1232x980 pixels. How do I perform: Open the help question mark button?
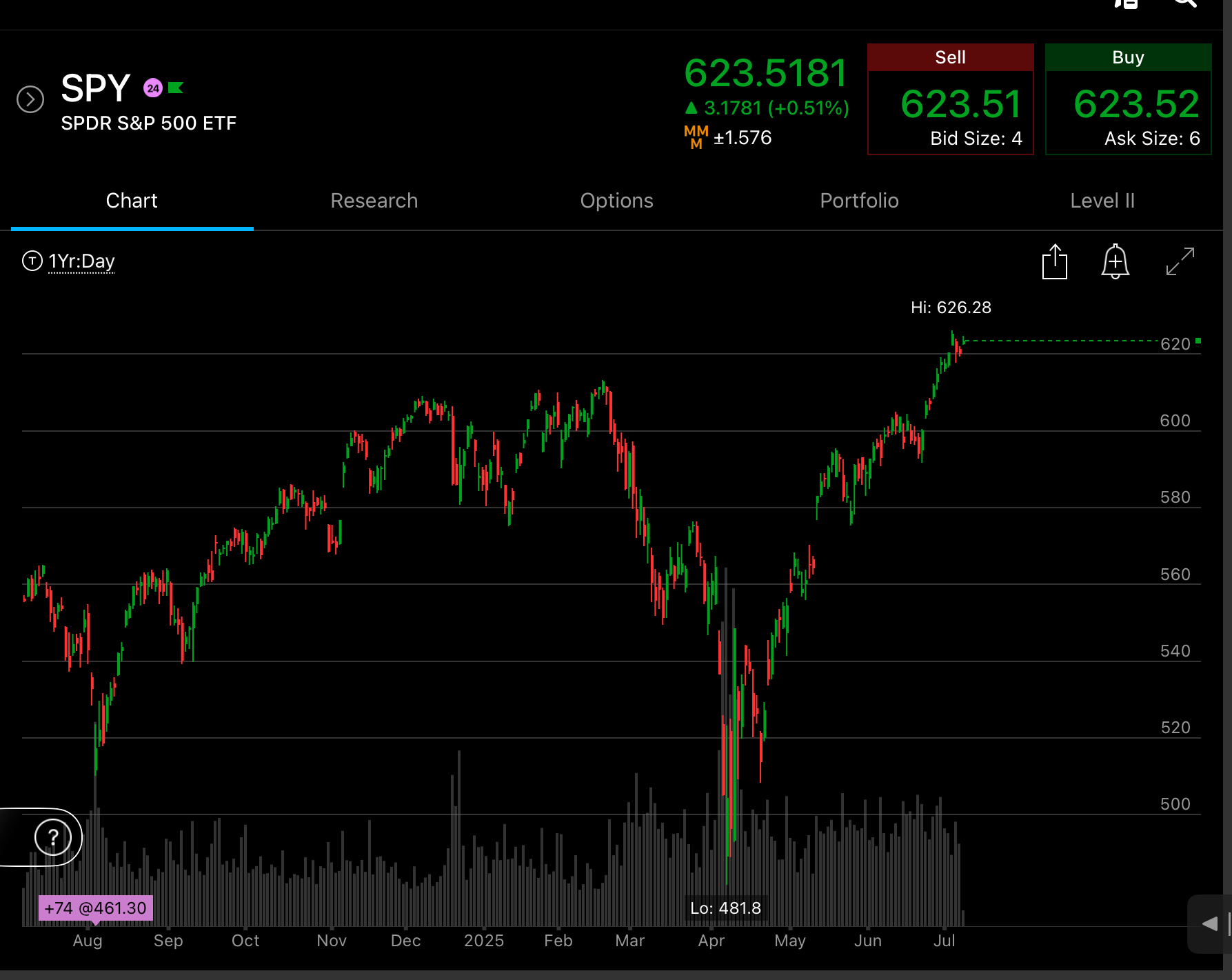point(53,837)
